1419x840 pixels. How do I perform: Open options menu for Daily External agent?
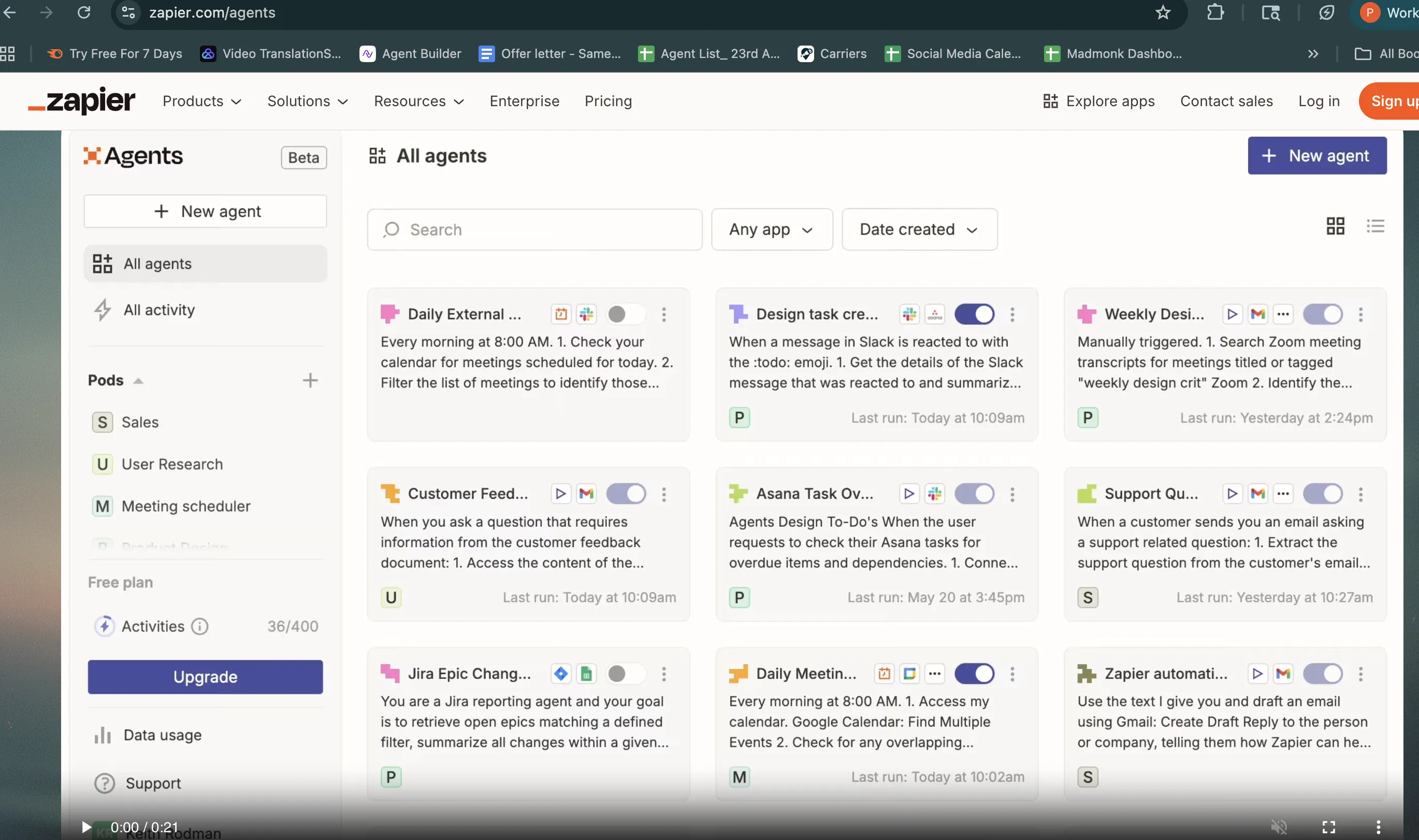pyautogui.click(x=664, y=314)
